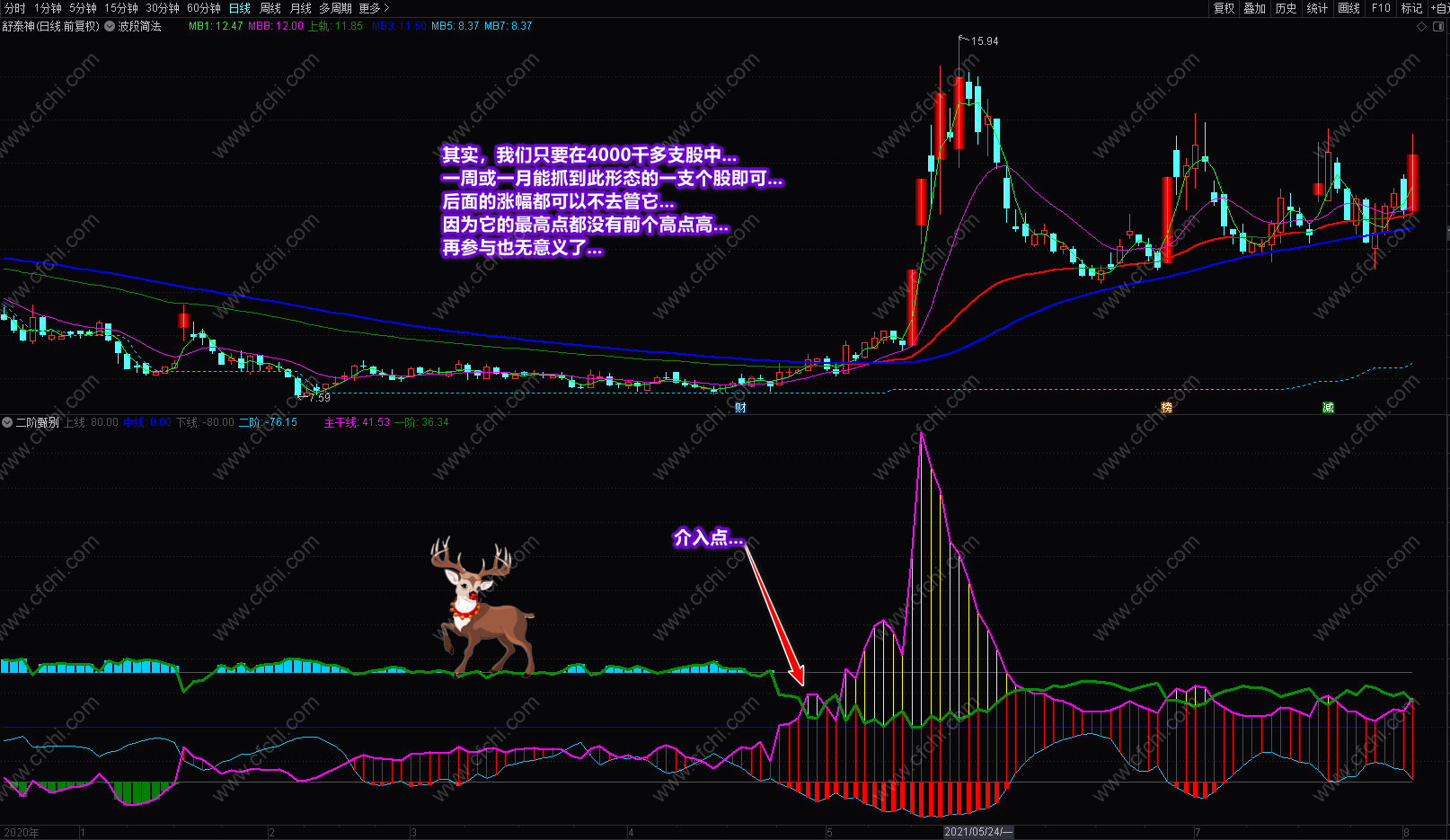The height and width of the screenshot is (840, 1450).
Task: Click the diamond icon at chart top right
Action: coord(1421,26)
